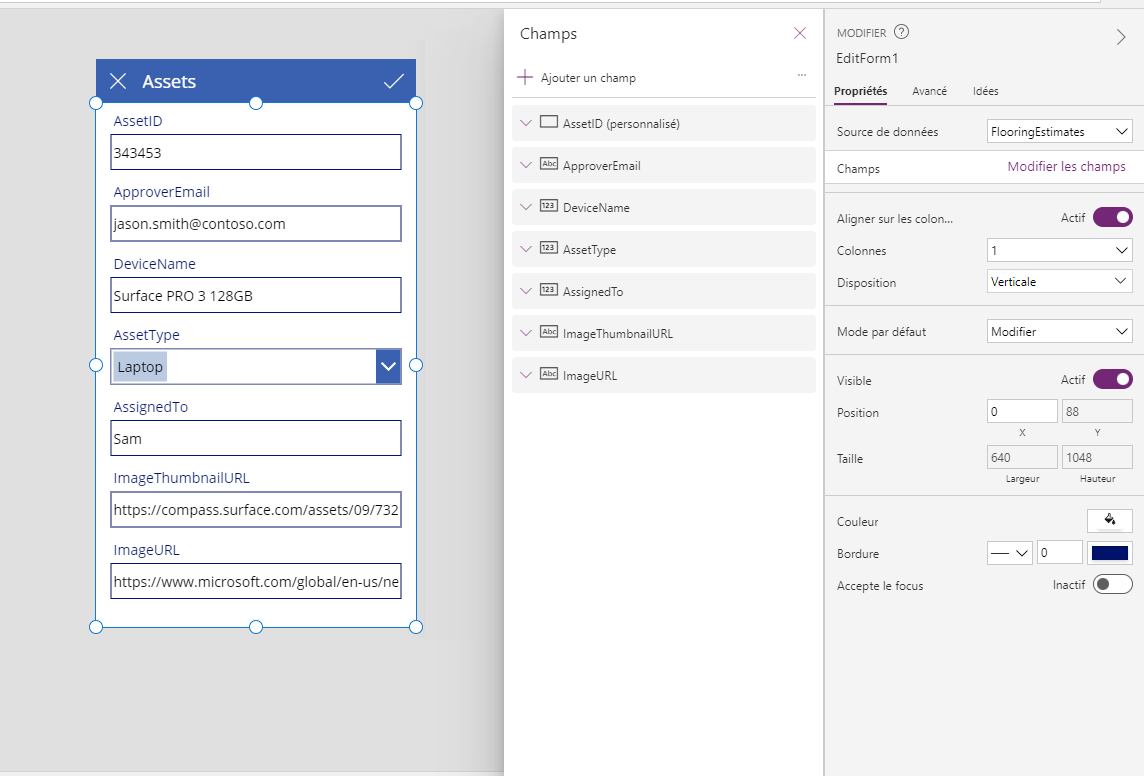
Task: Click the AssignedTo input showing Sam
Action: 256,438
